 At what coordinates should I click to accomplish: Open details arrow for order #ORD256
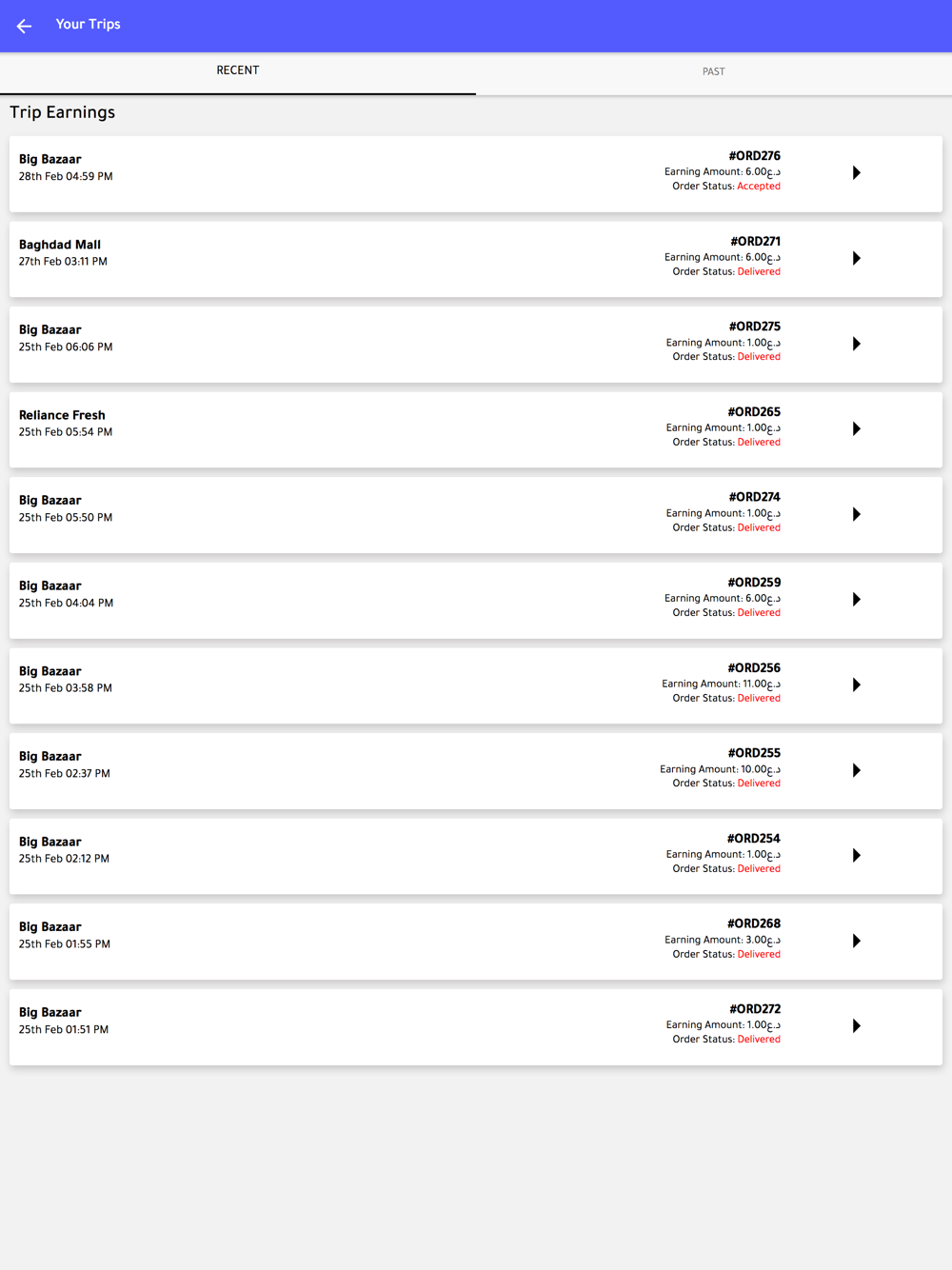pos(857,685)
